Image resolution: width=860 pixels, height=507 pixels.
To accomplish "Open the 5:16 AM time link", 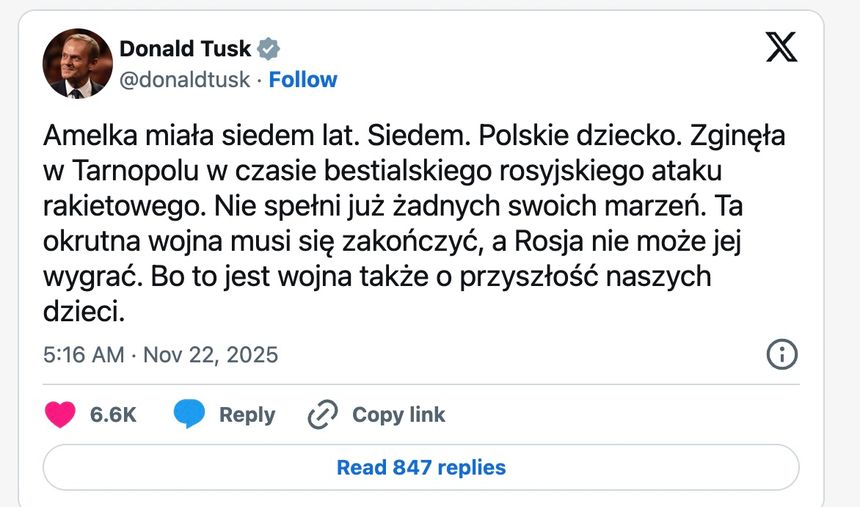I will (84, 355).
